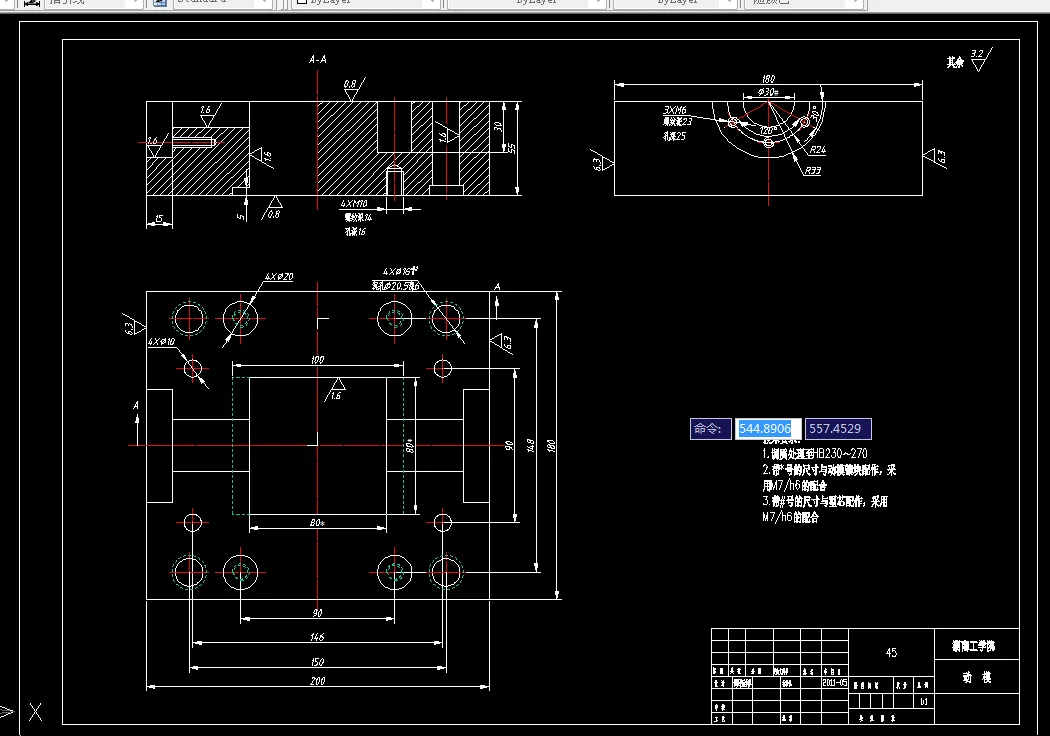Image resolution: width=1050 pixels, height=736 pixels.
Task: Click the 6.3 roughness symbol right of the side view
Action: click(935, 158)
